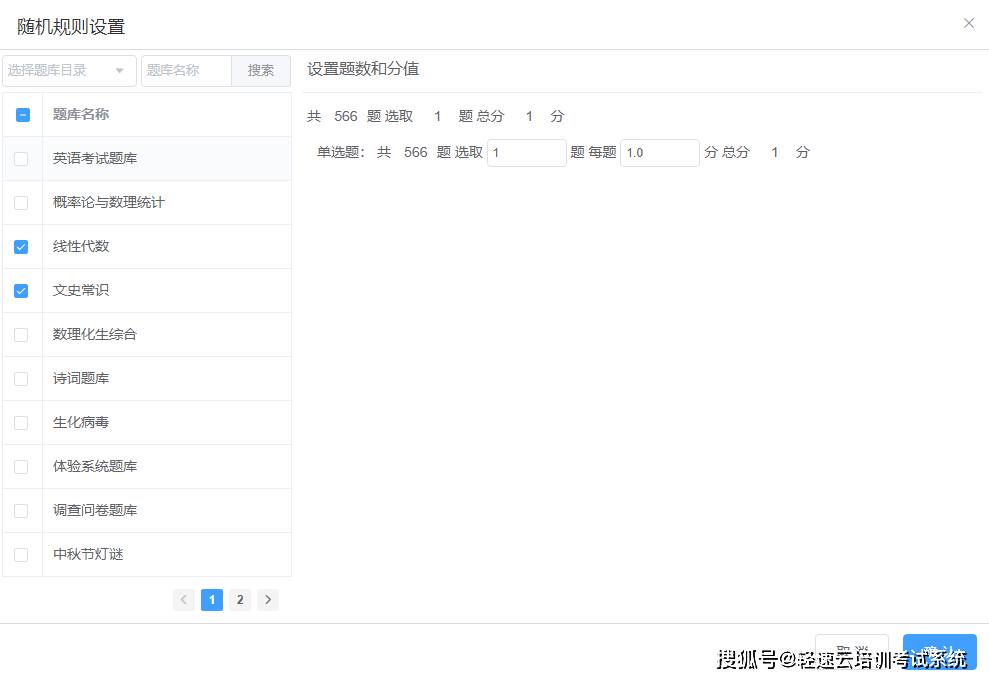This screenshot has height=681, width=989.
Task: Enable the 概率论与数理统计 checkbox
Action: coord(22,203)
